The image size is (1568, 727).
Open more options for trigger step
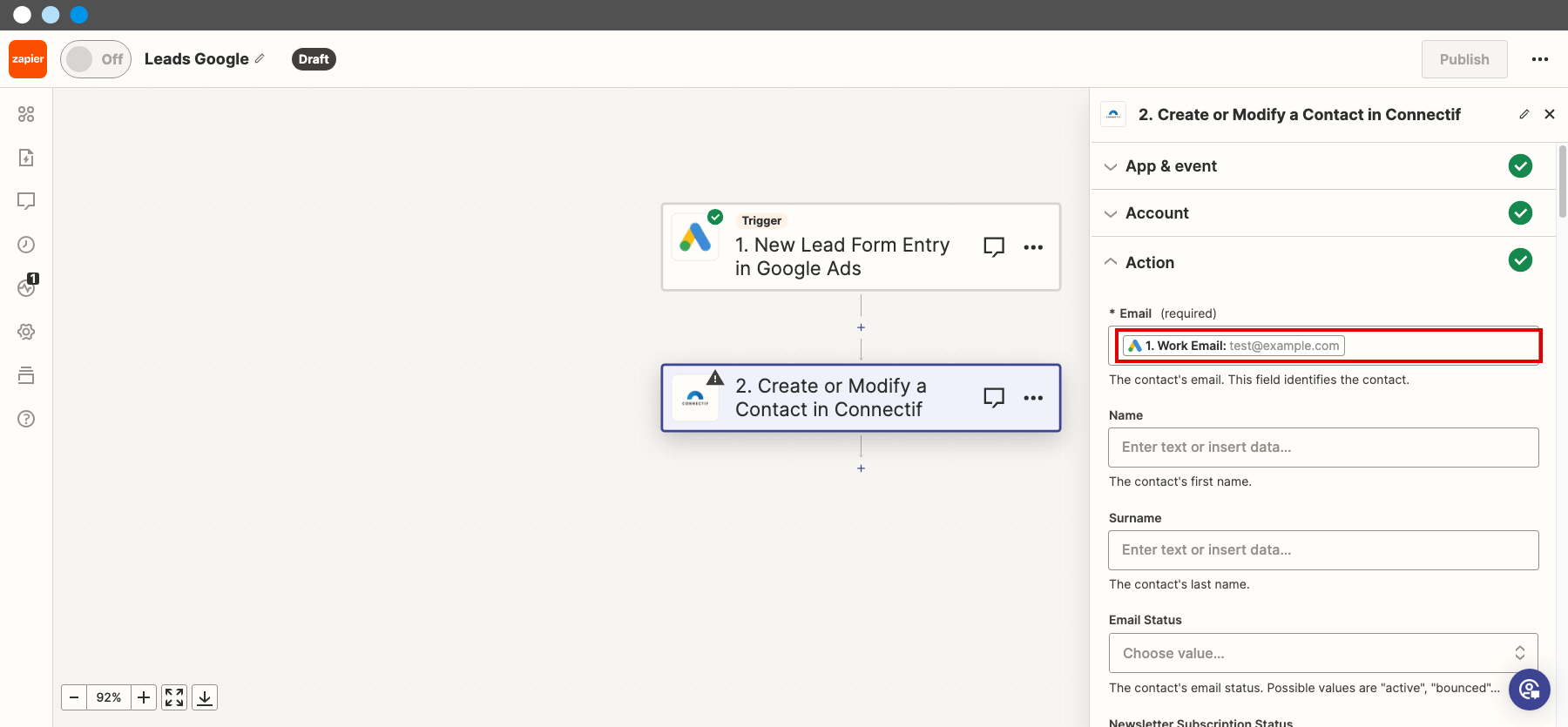1033,247
